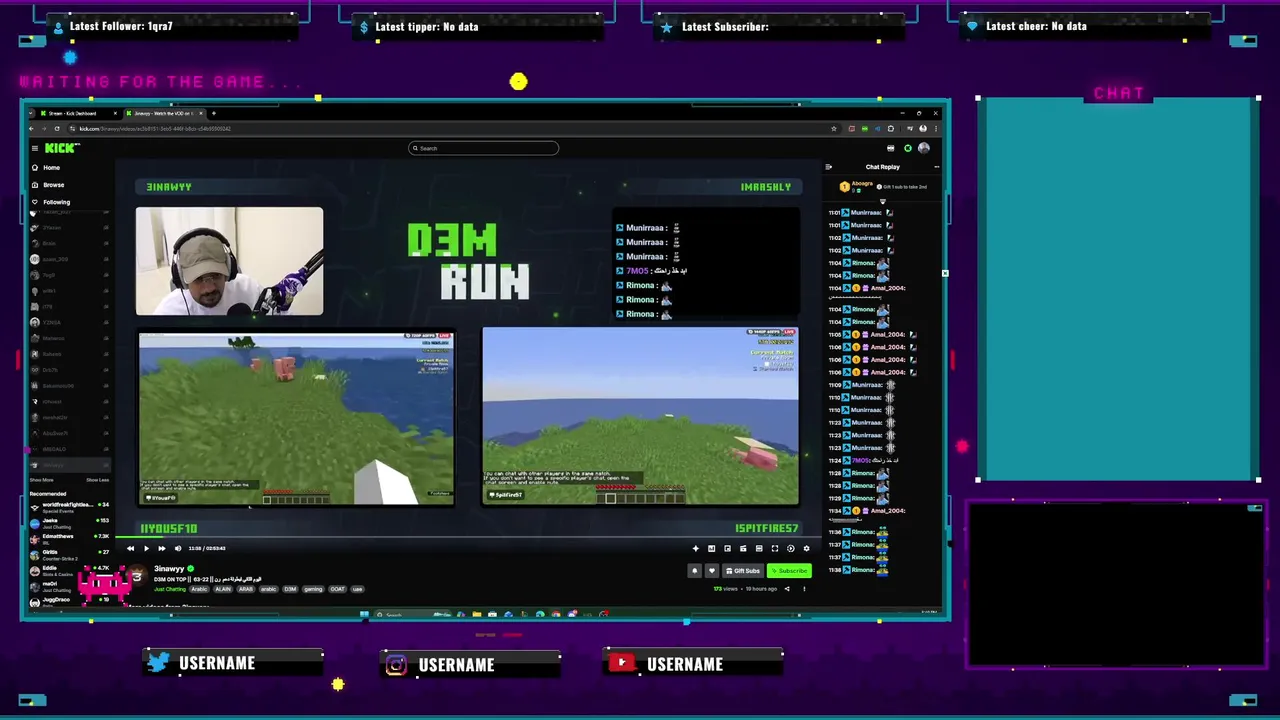Collapse sidebar with Show Less
Screen dimensions: 1280x720
point(97,480)
